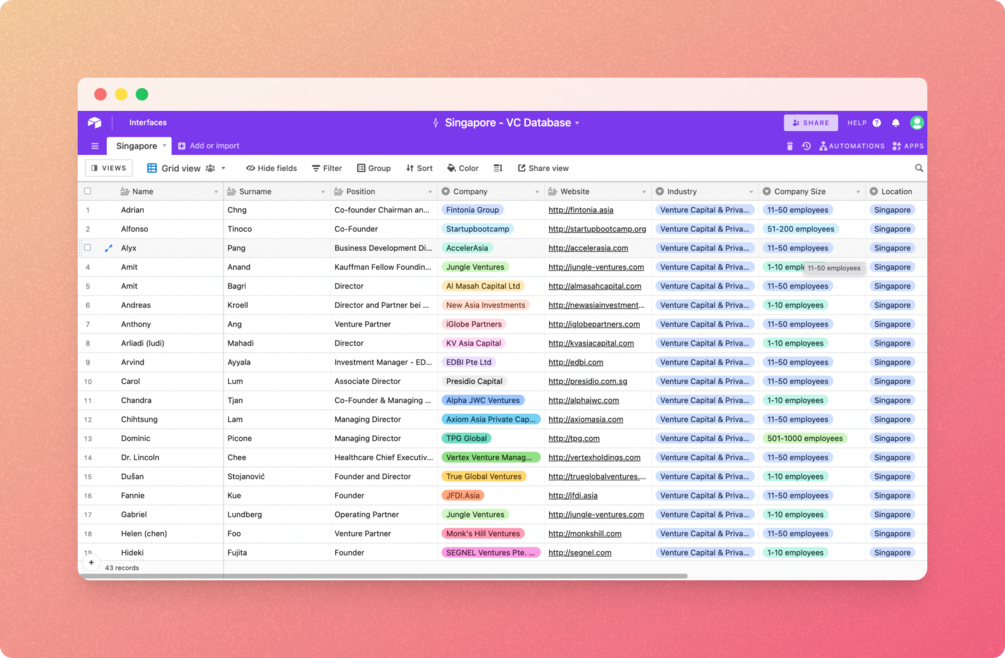
Task: Click the '43 records' count
Action: point(122,568)
